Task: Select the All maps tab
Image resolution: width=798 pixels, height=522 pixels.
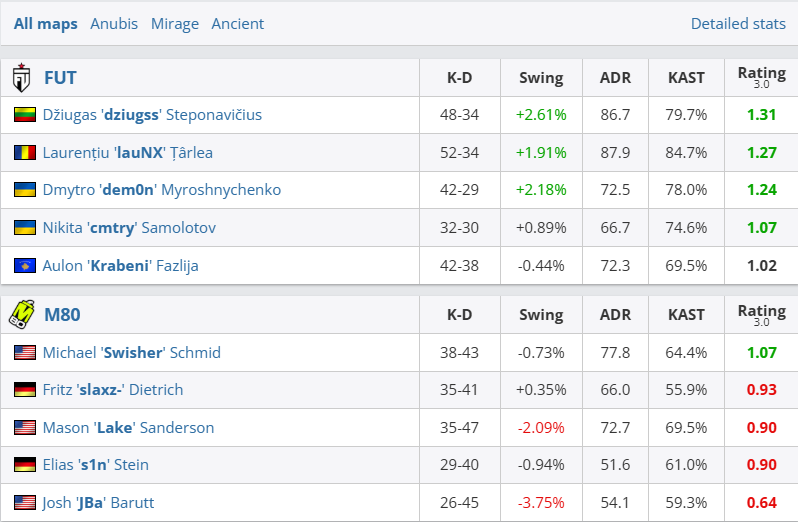Action: click(x=45, y=24)
